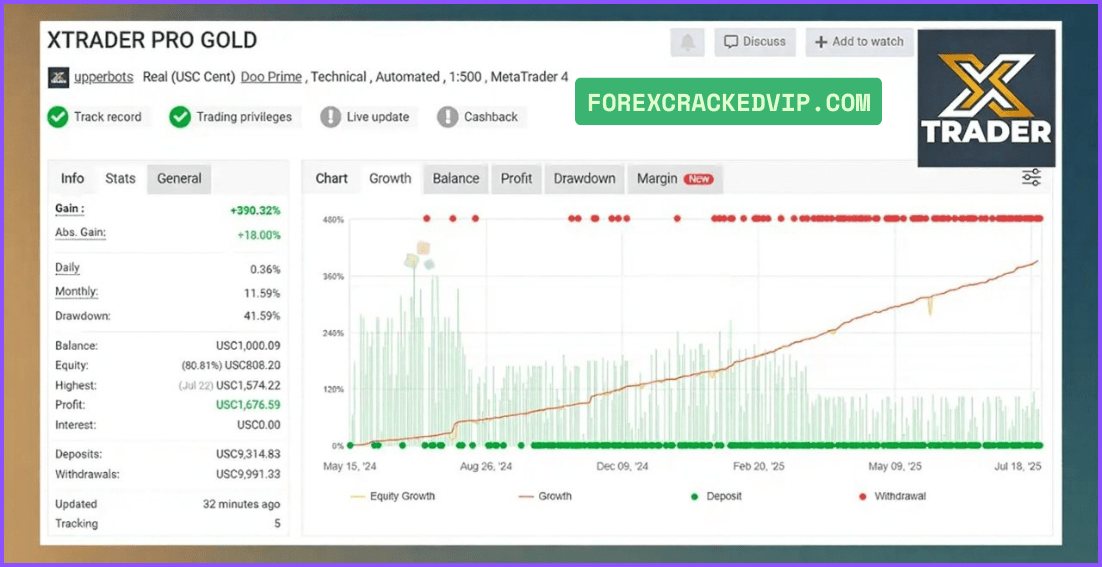
Task: Click the Feb 20, '25 axis date
Action: coord(758,466)
